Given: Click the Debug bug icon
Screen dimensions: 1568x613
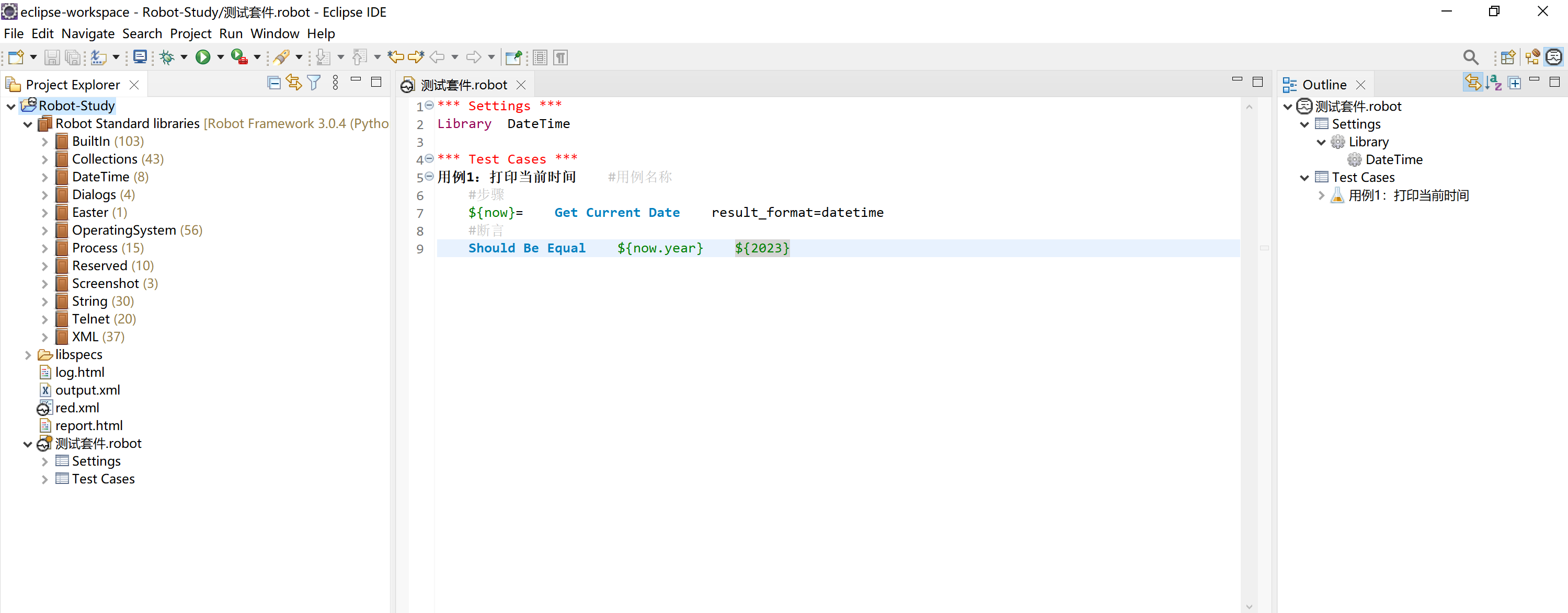Looking at the screenshot, I should tap(167, 57).
